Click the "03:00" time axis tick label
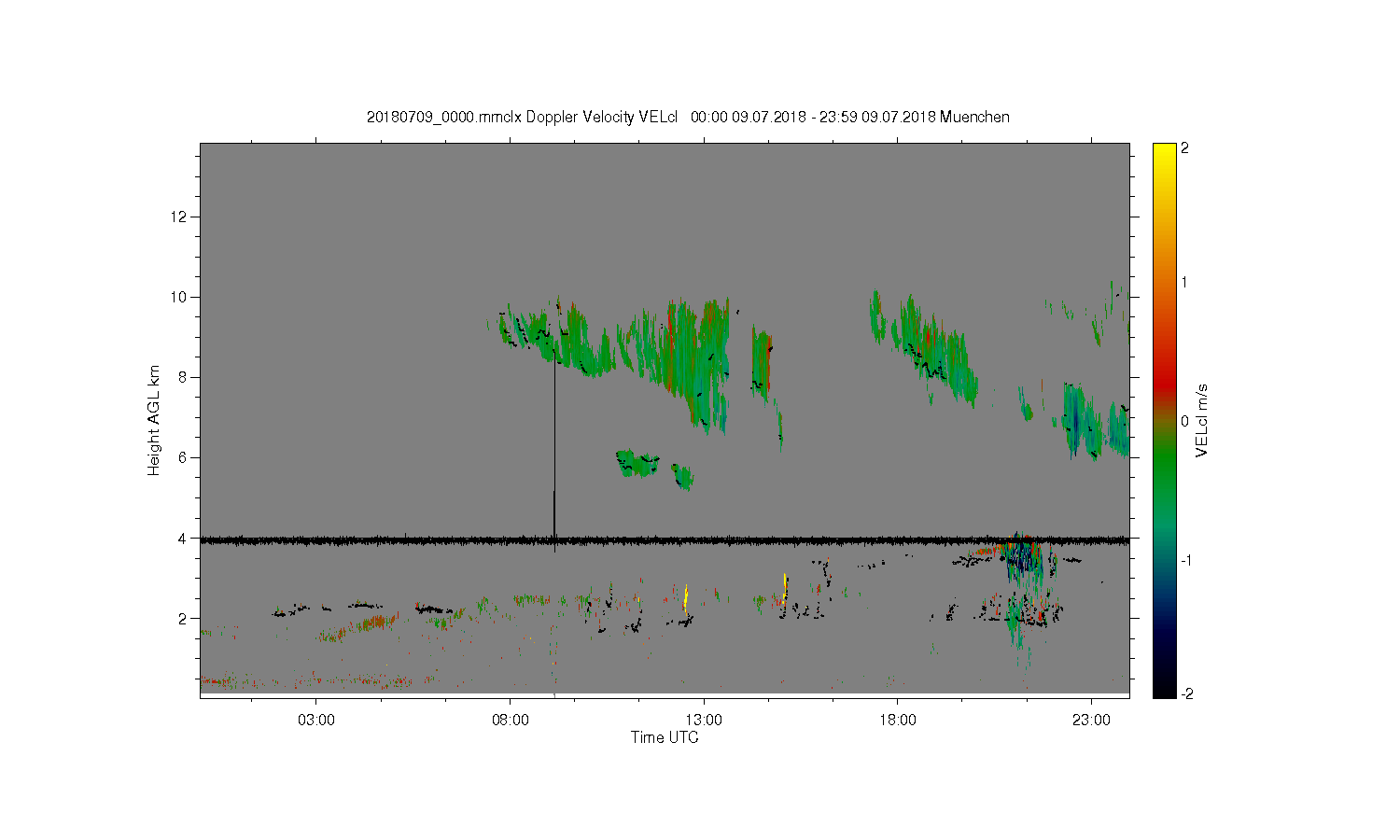Screen dimensions: 1400x840 [316, 721]
